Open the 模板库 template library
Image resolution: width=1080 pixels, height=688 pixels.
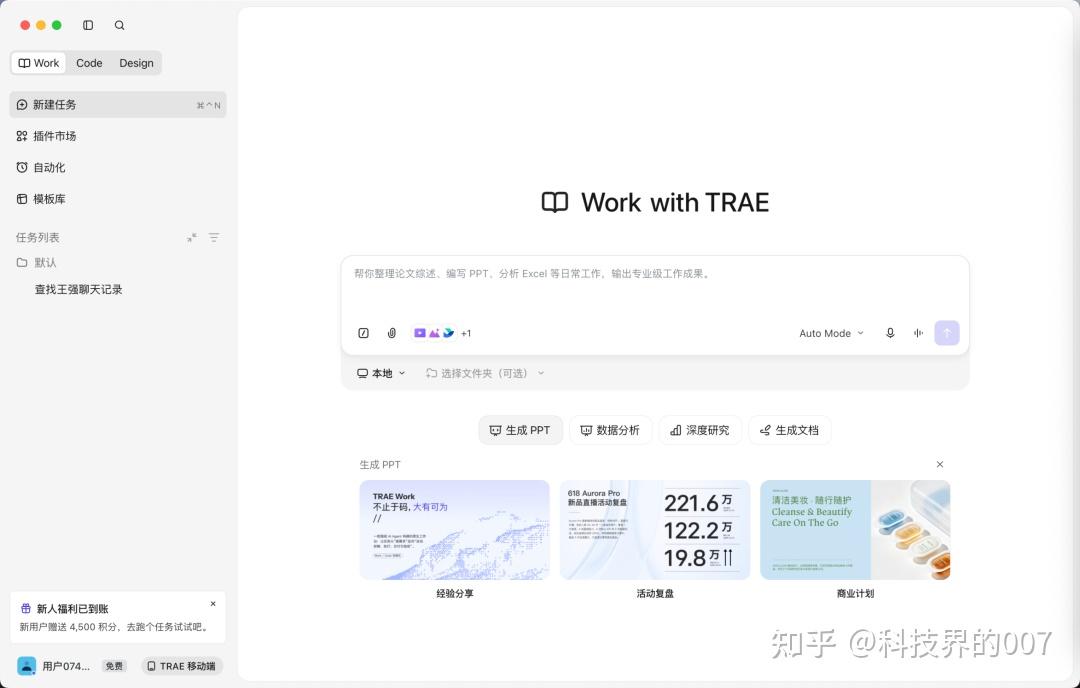[118, 199]
